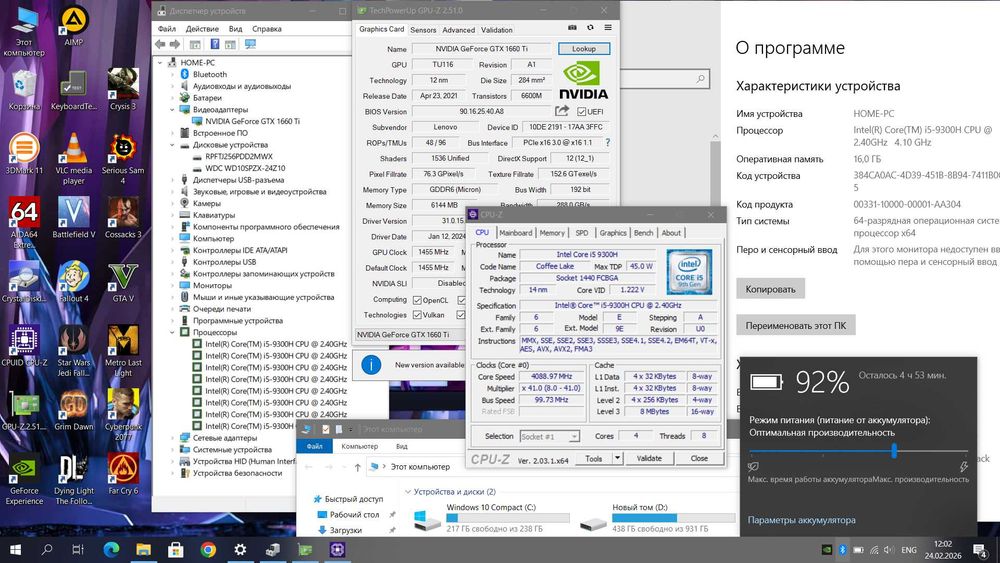Screen dimensions: 1000x563
Task: Click GPU-Z screenshot camera icon
Action: click(572, 27)
